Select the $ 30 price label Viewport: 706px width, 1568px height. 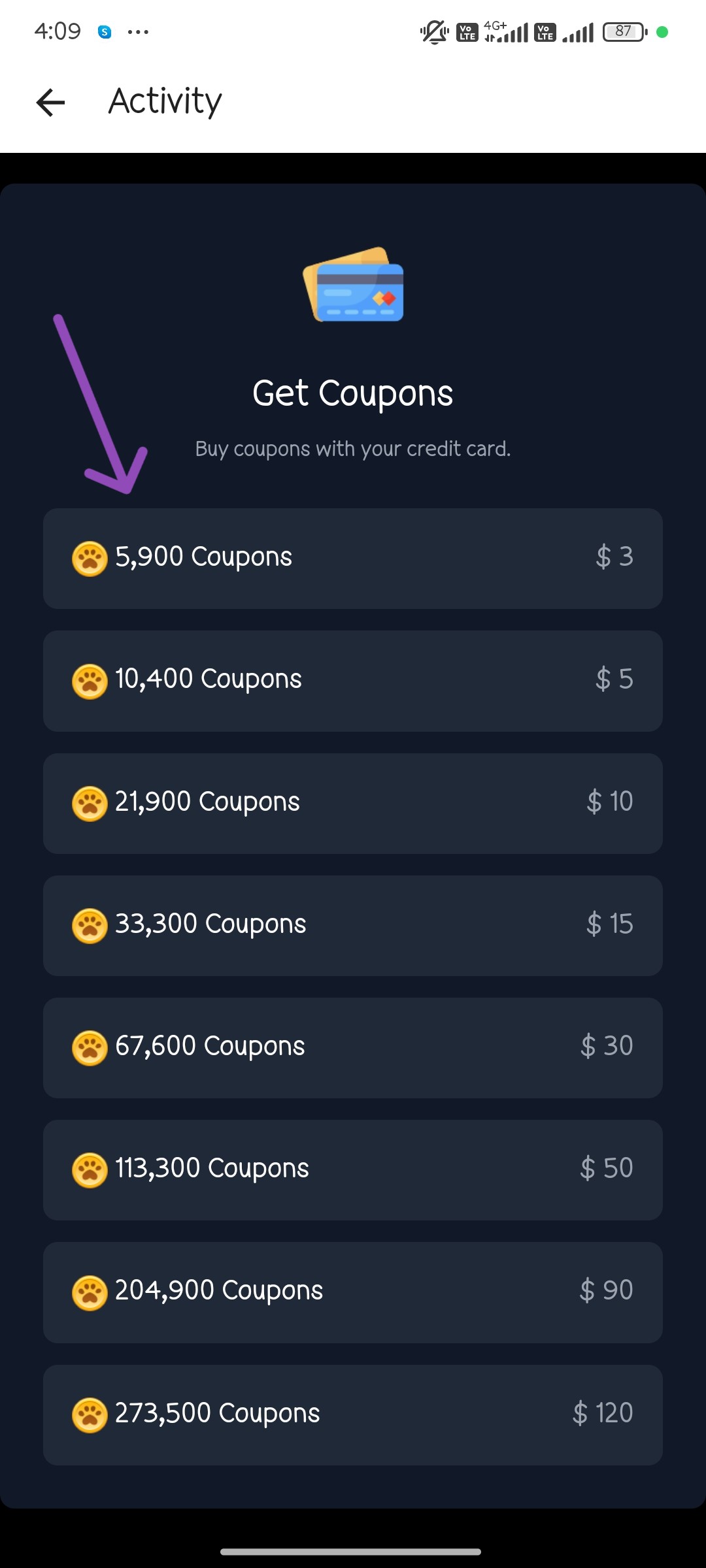pyautogui.click(x=606, y=1046)
